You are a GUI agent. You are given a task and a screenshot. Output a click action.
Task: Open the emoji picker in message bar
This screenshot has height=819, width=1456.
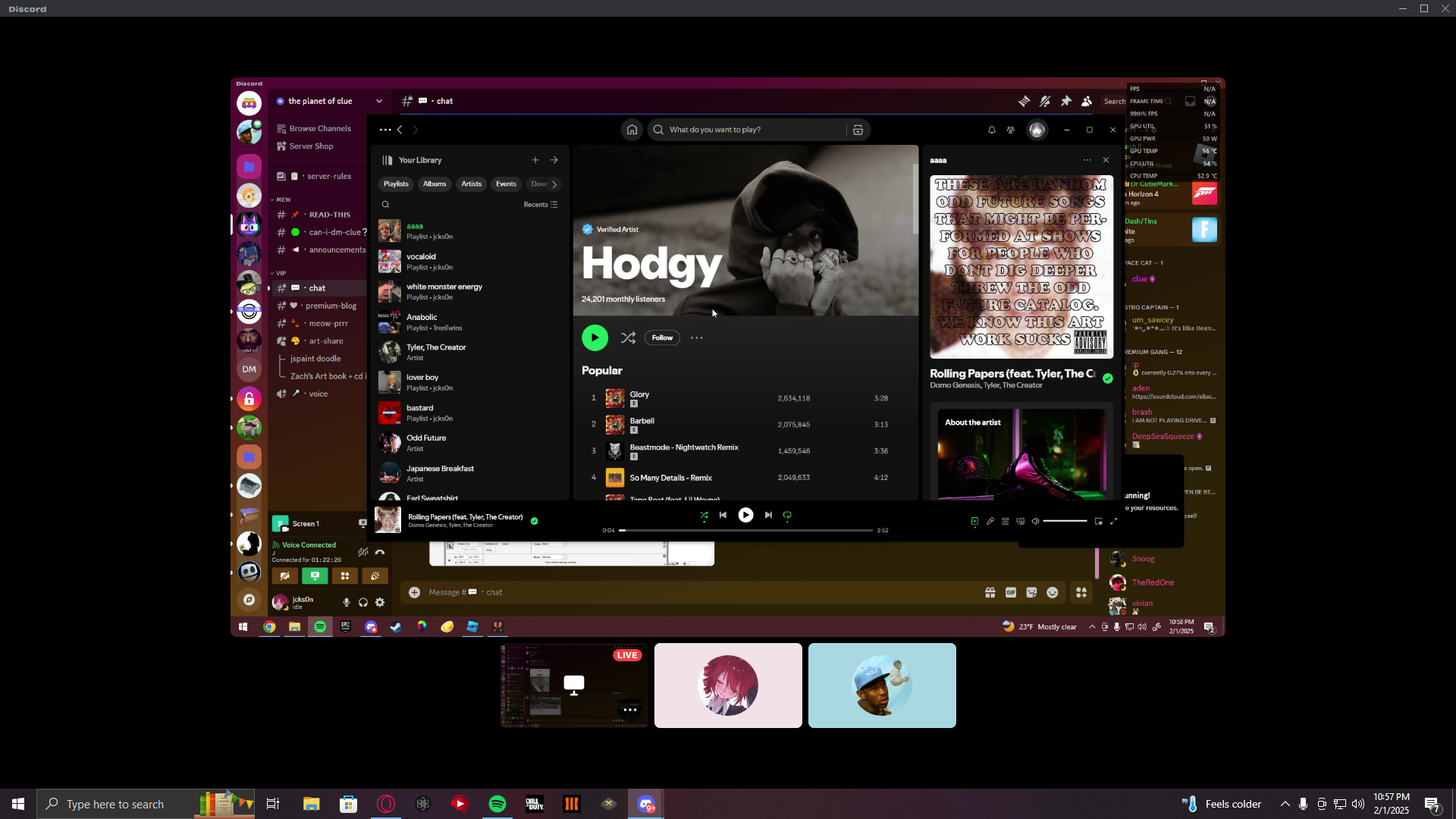click(x=1053, y=593)
